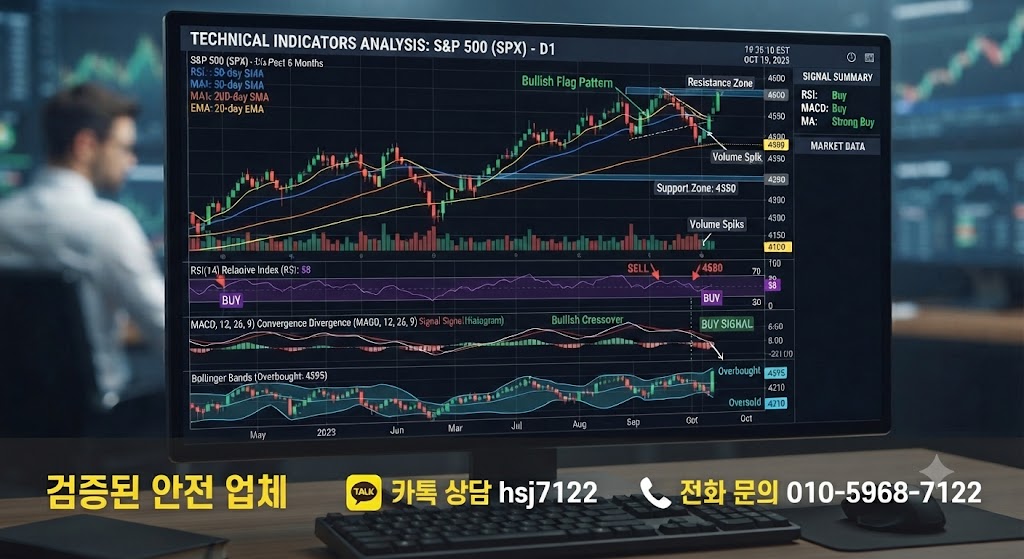Click the 전화 문의 label
This screenshot has width=1024, height=559.
coord(729,492)
